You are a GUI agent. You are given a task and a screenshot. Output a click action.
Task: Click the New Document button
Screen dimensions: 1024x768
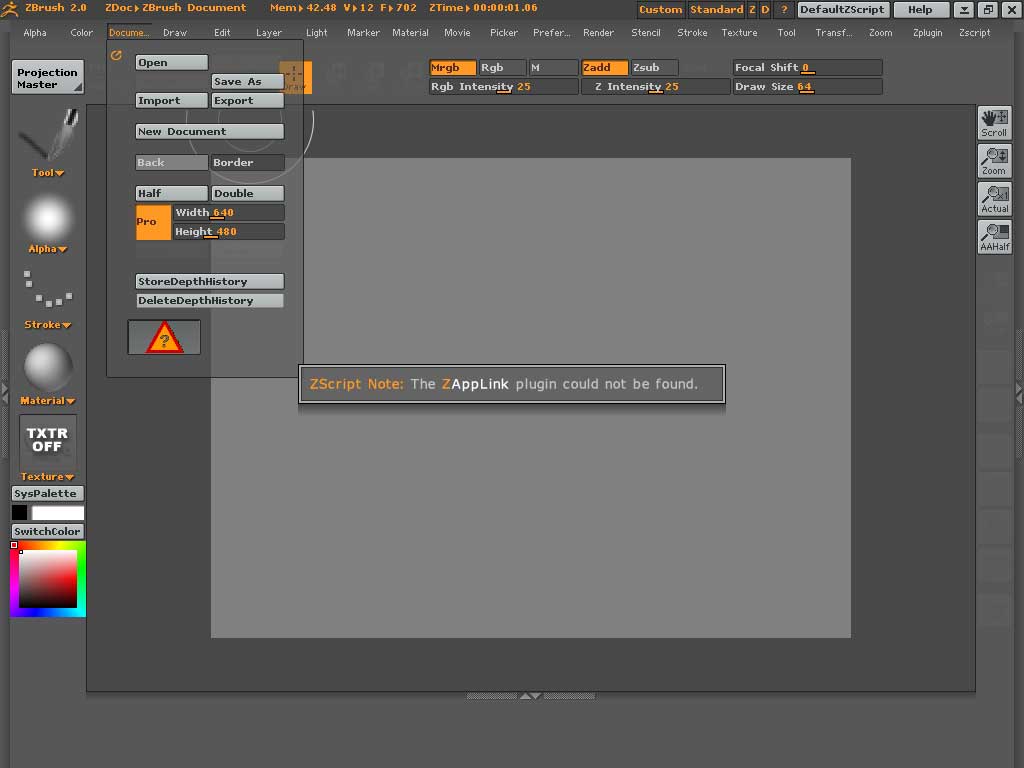click(210, 131)
